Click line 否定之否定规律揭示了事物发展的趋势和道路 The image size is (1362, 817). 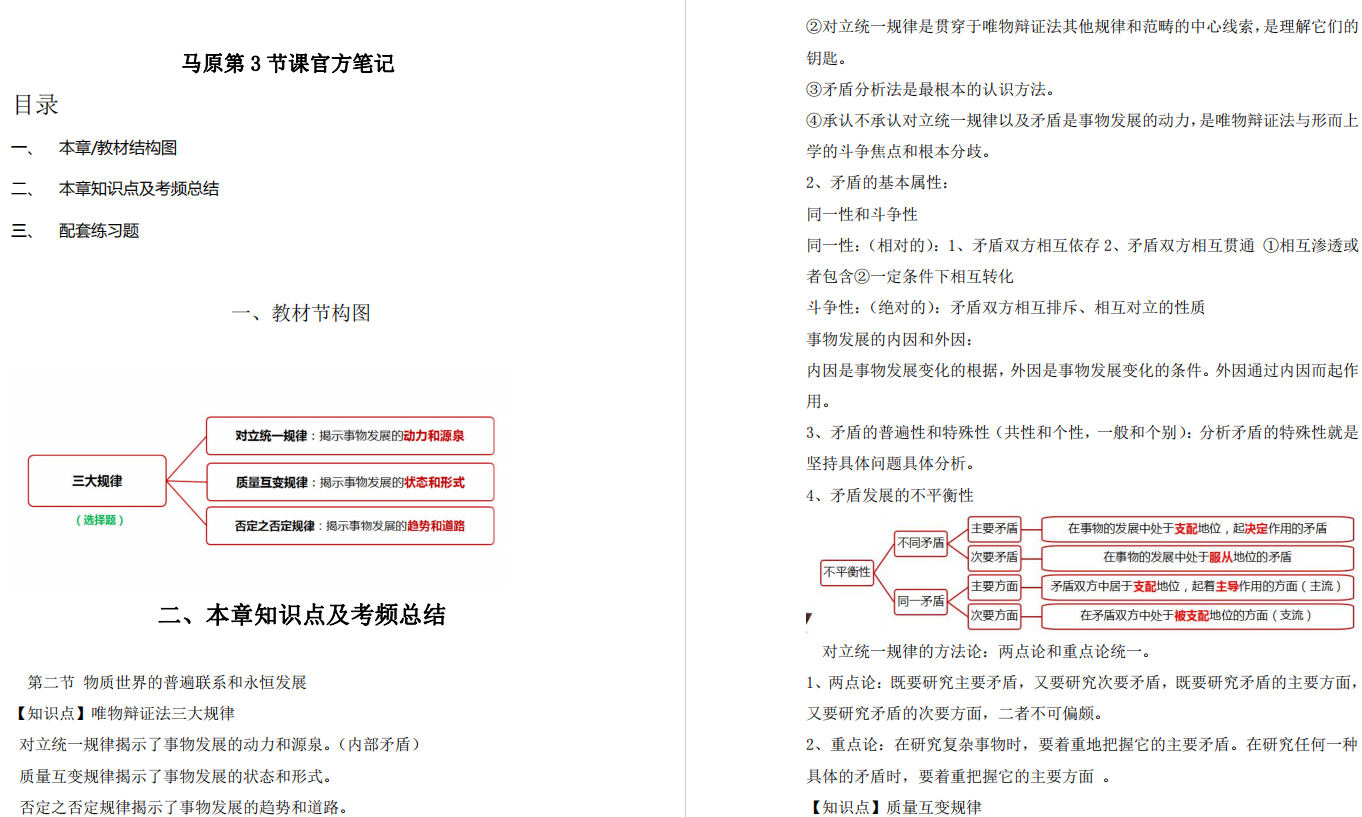coord(183,807)
